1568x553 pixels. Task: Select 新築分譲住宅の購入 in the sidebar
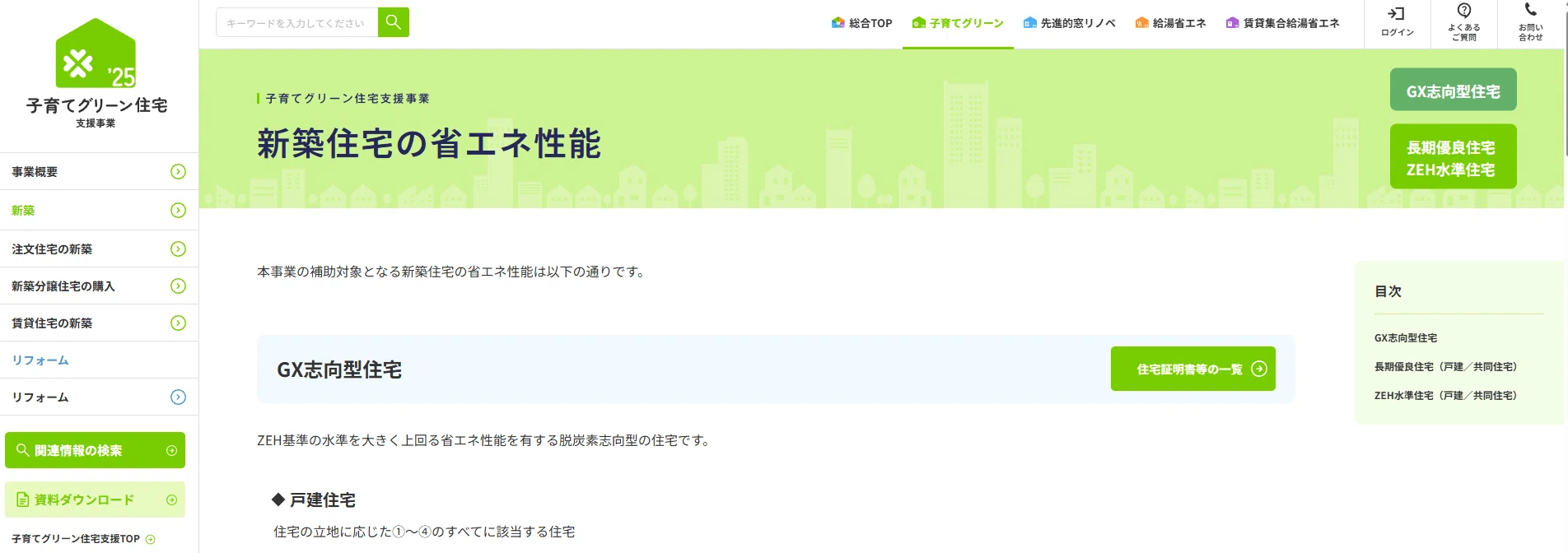(99, 286)
